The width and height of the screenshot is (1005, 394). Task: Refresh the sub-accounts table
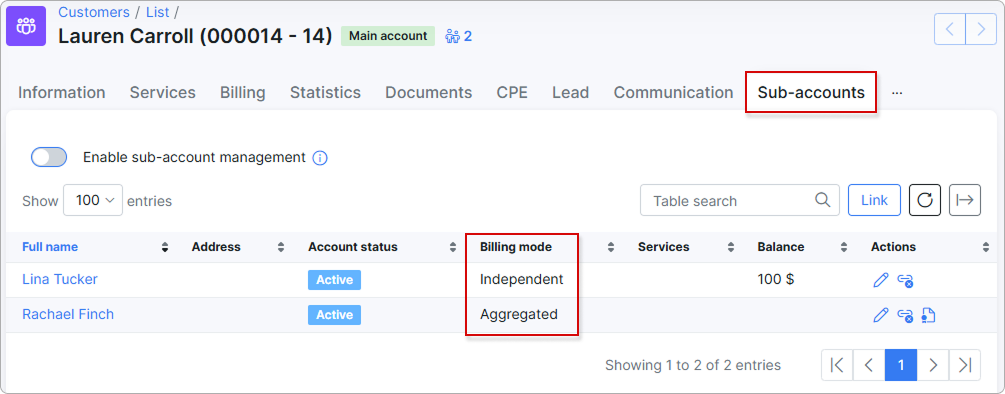[925, 200]
